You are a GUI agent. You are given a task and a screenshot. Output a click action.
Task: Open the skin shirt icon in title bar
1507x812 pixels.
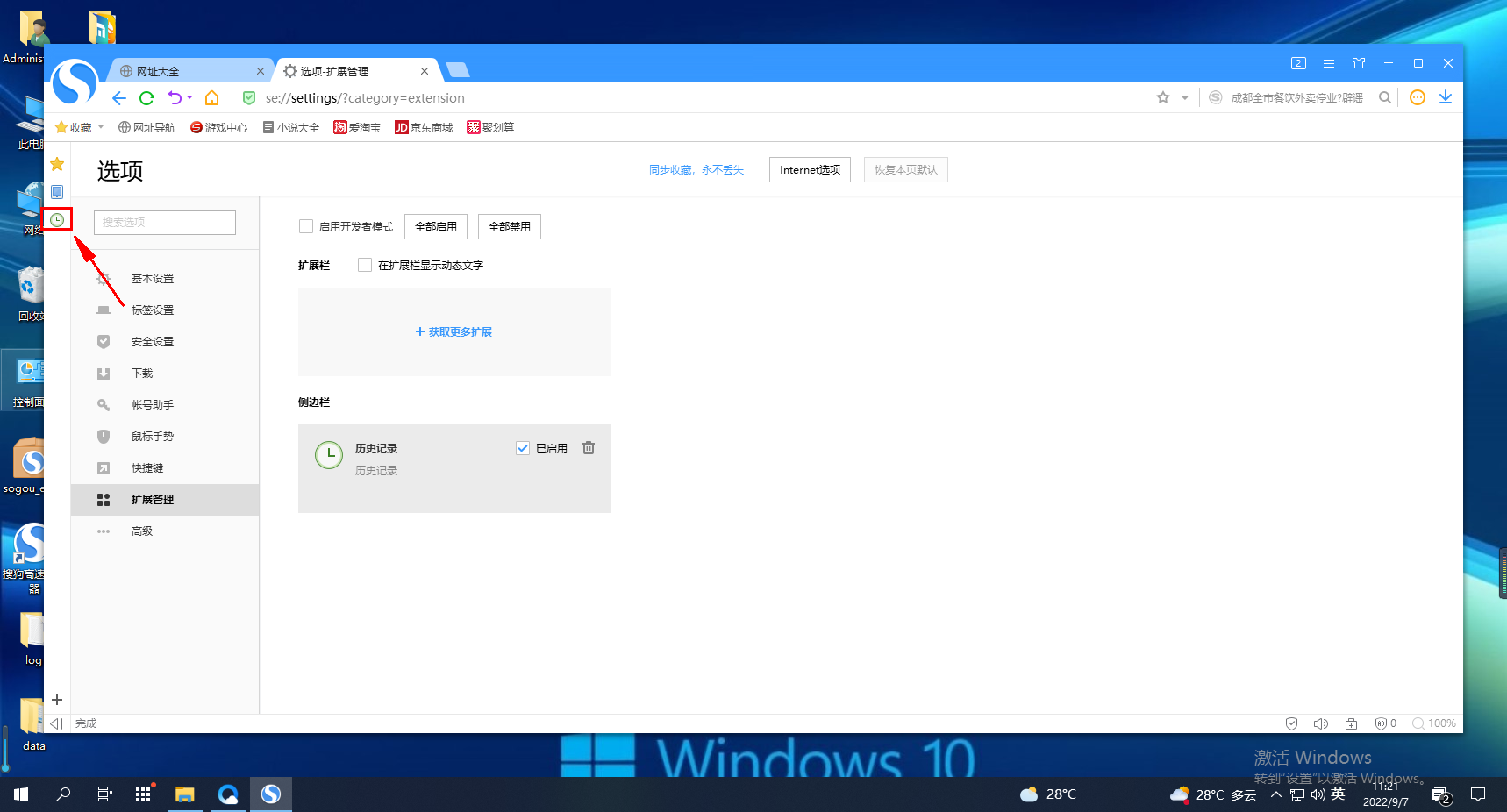click(x=1359, y=63)
